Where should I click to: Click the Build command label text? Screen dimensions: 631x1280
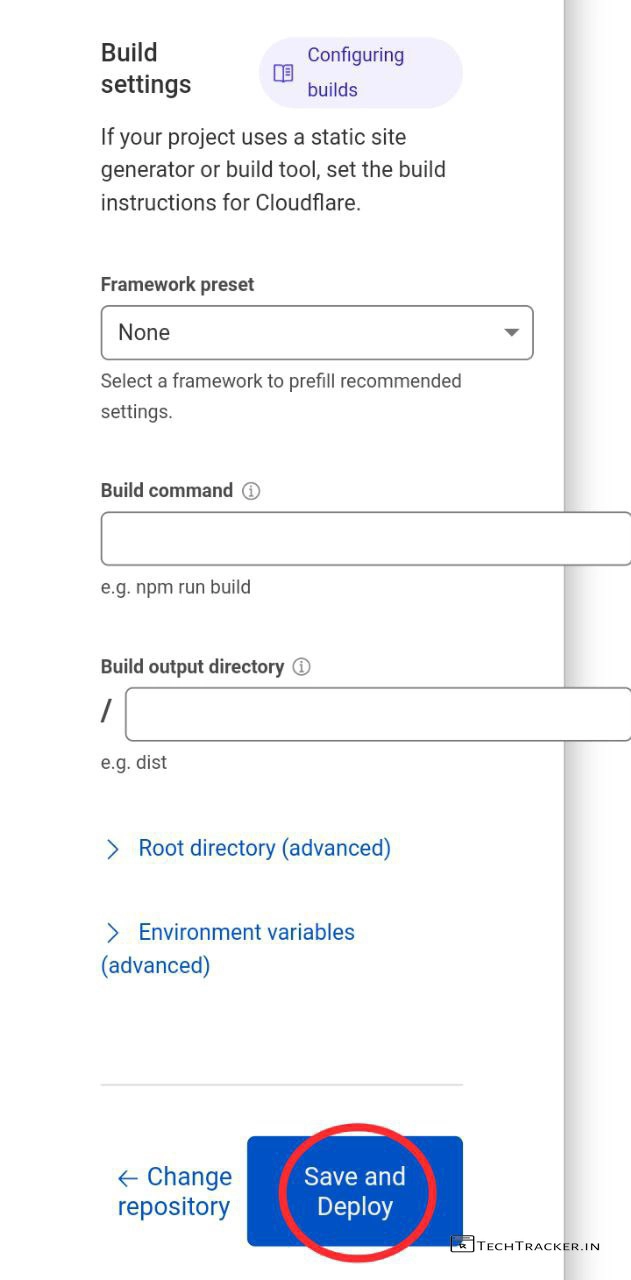(x=166, y=491)
